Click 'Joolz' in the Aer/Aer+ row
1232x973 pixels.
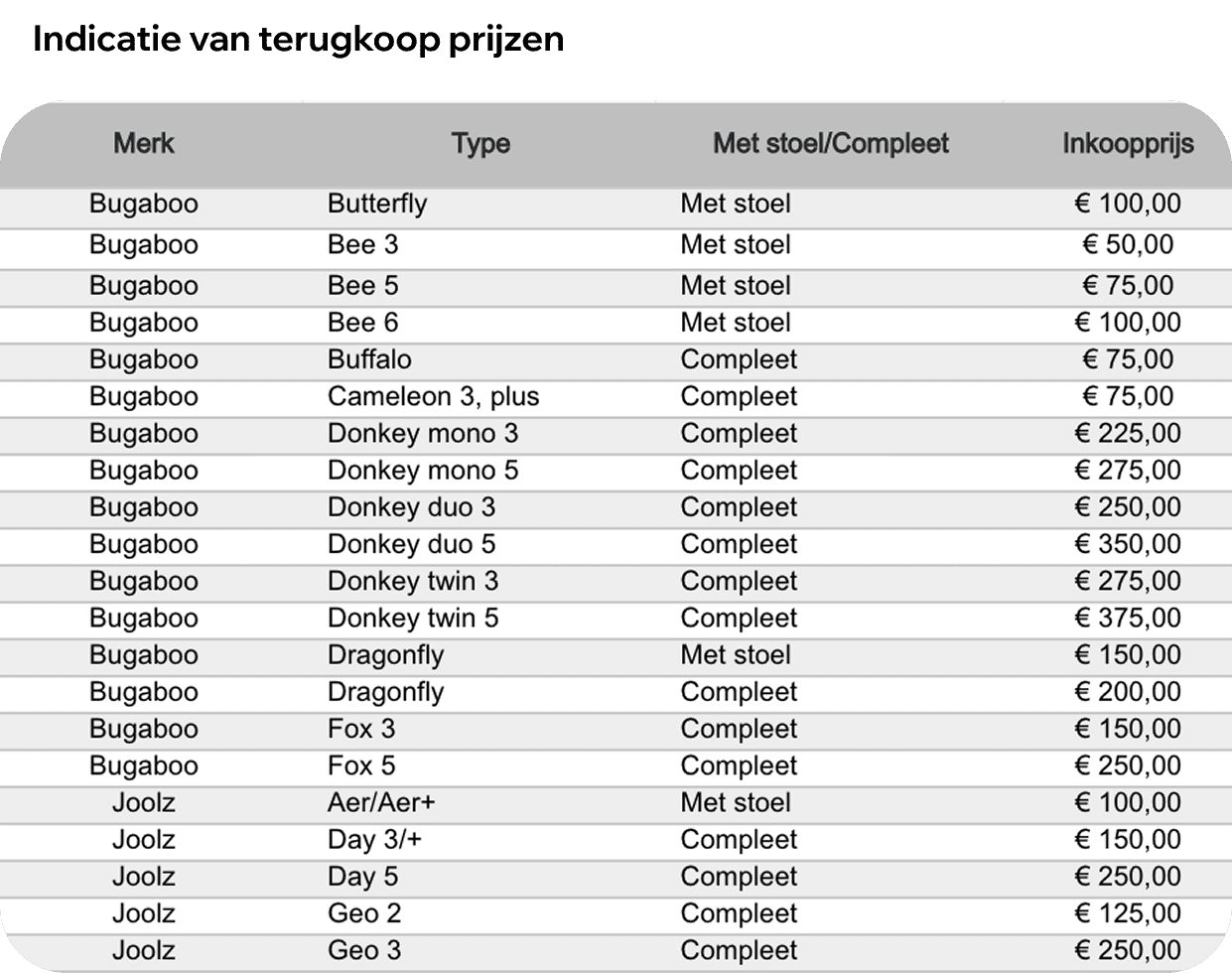[144, 802]
